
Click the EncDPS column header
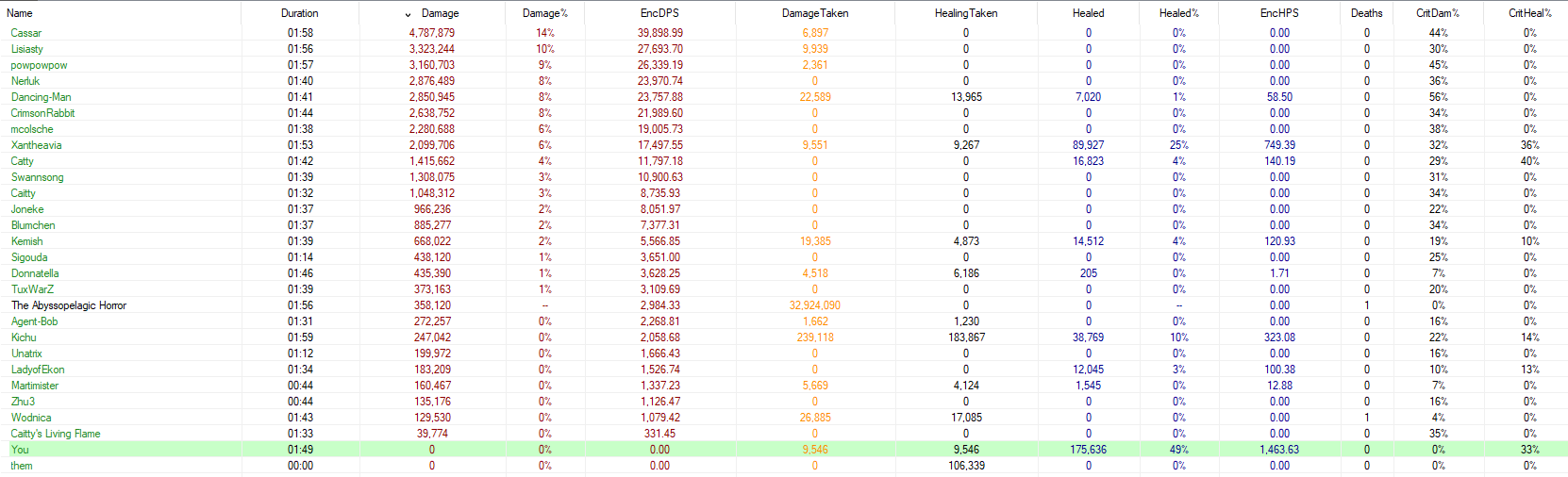pos(659,13)
